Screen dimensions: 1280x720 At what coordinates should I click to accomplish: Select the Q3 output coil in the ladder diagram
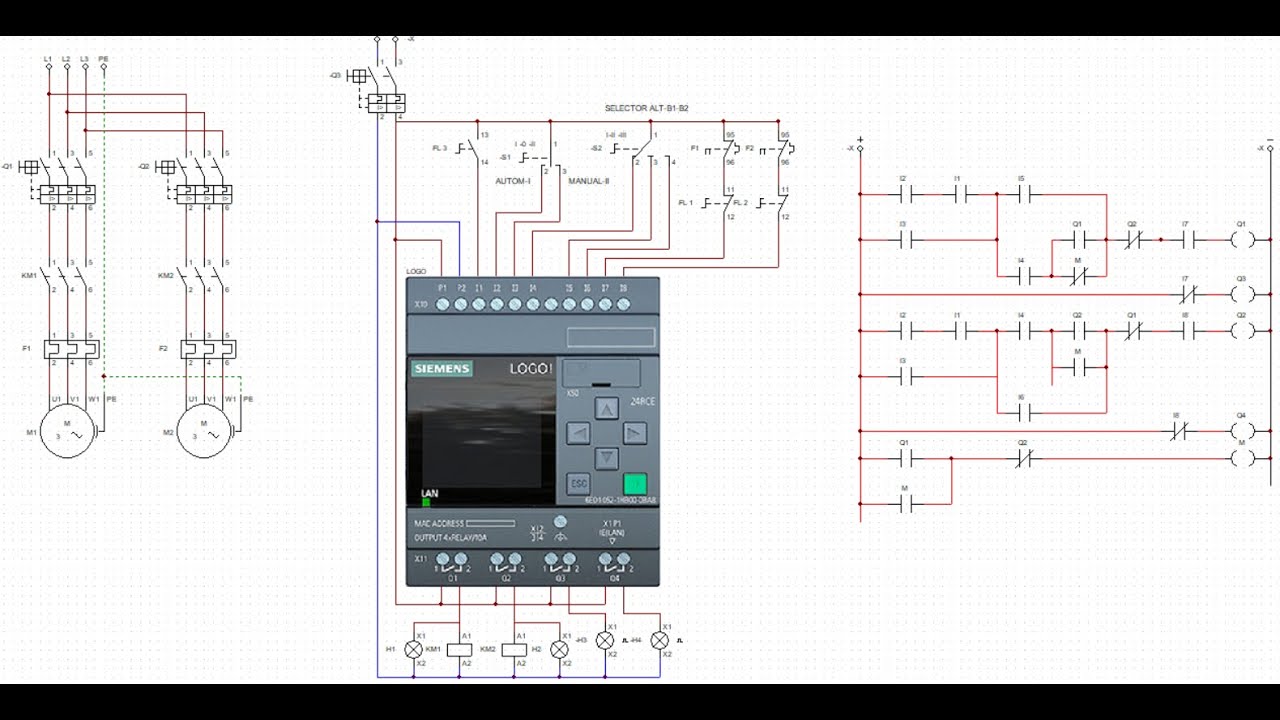1241,294
